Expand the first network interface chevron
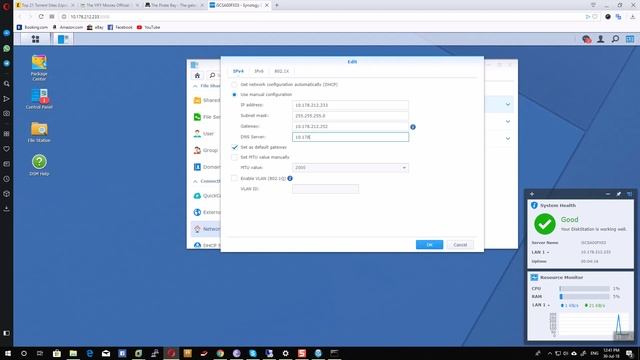This screenshot has height=360, width=640. tap(508, 104)
